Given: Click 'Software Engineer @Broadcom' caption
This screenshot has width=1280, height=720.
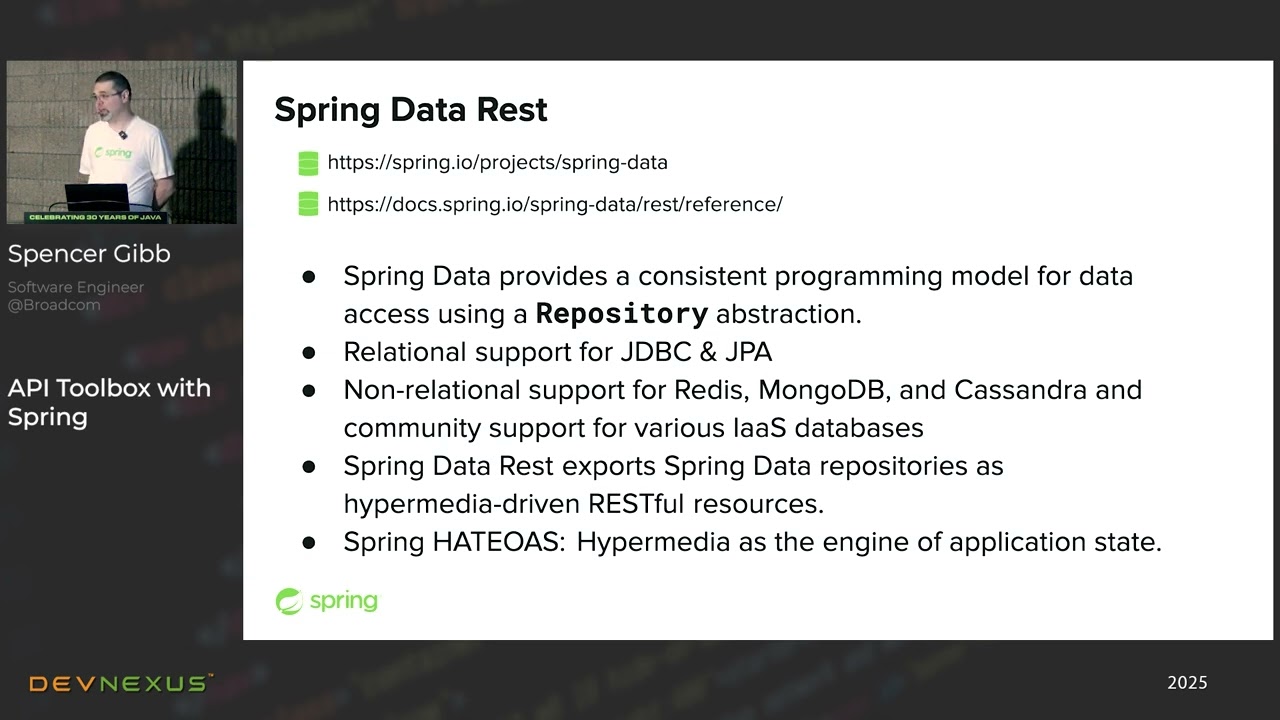Looking at the screenshot, I should 76,296.
